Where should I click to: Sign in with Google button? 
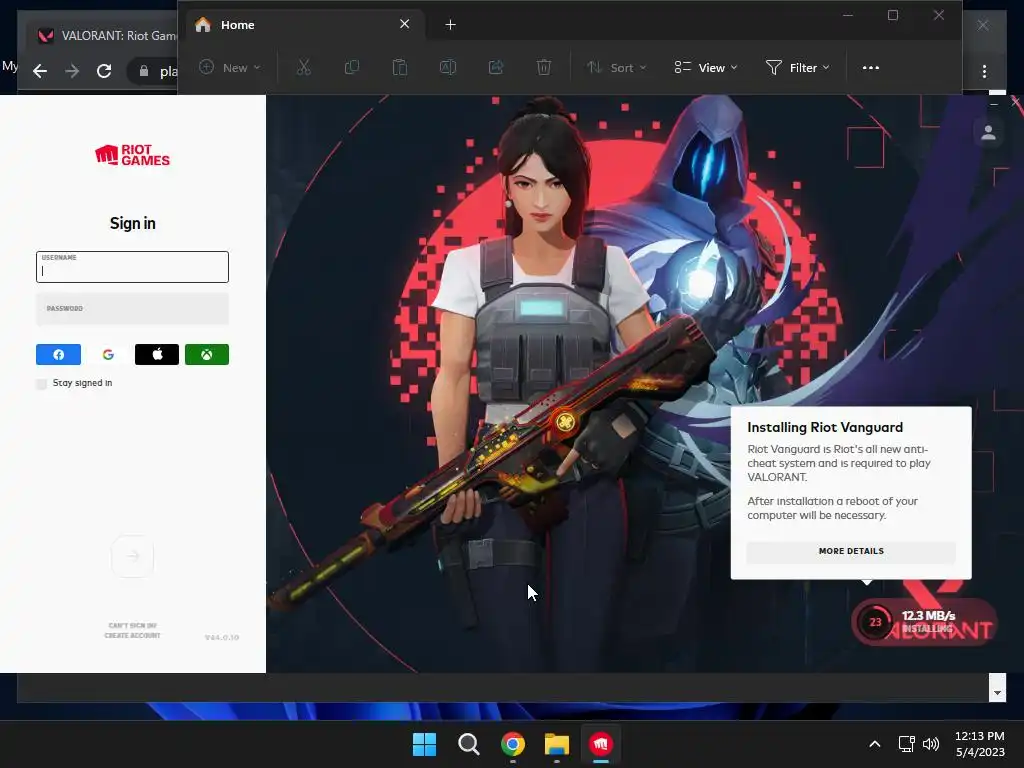pos(108,355)
